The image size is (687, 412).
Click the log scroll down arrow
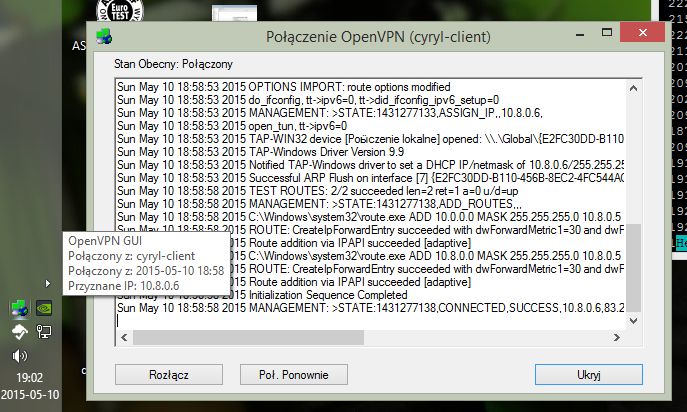tap(633, 321)
